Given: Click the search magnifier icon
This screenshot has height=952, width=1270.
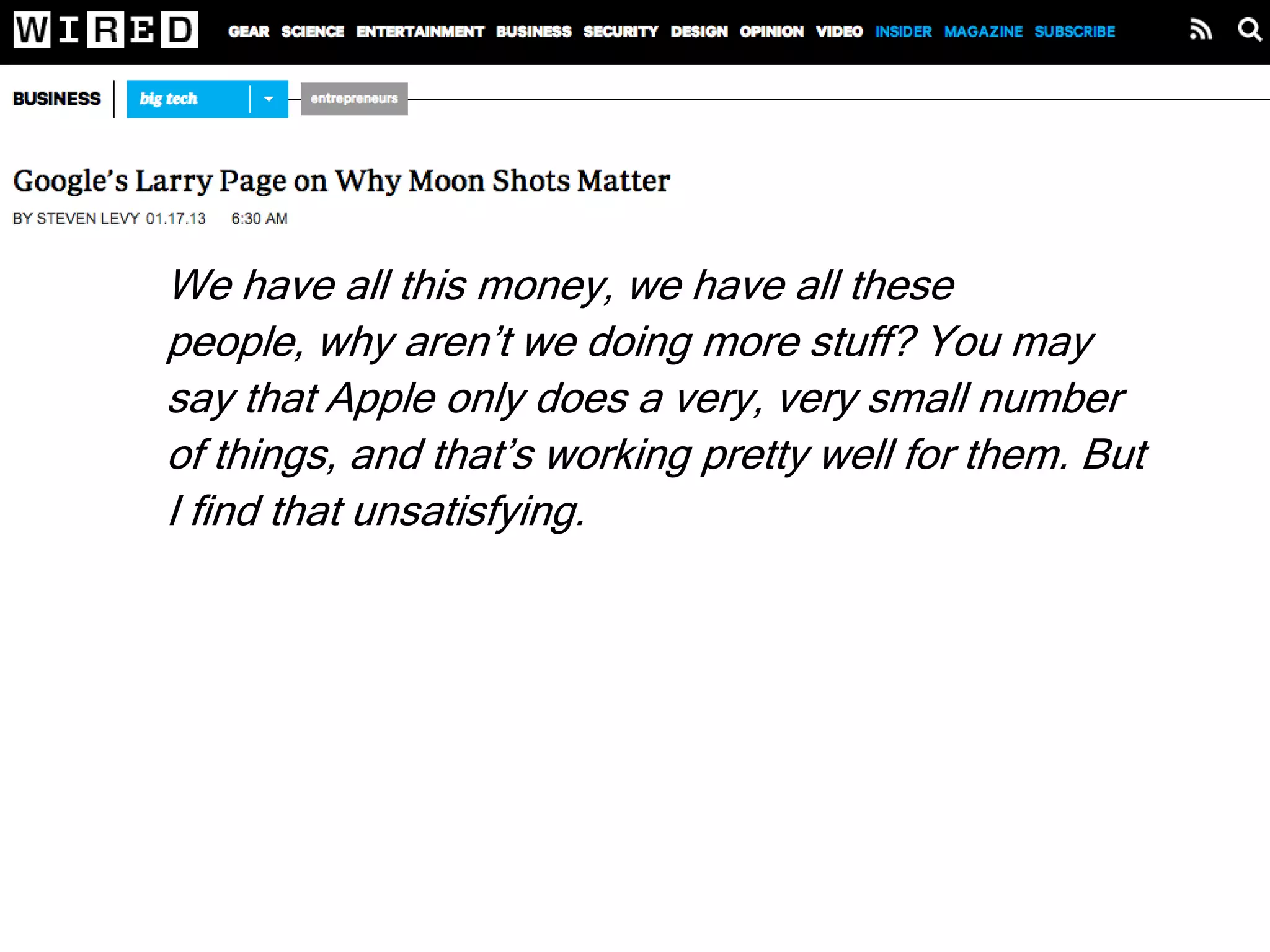Looking at the screenshot, I should point(1249,30).
